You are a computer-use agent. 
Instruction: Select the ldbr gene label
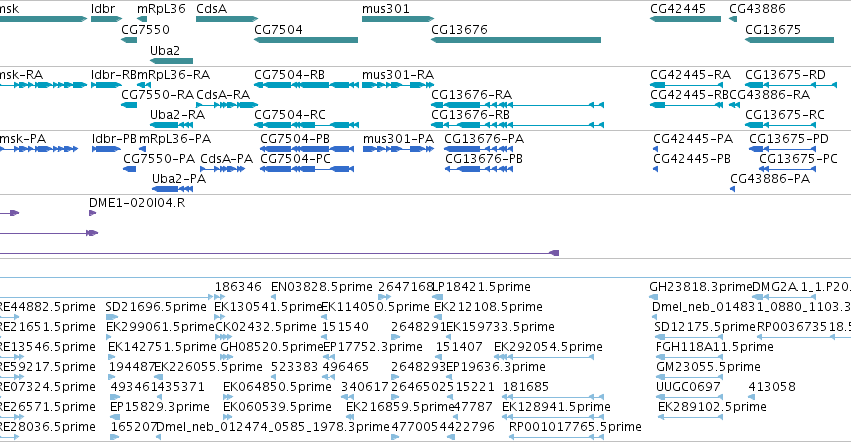click(x=103, y=9)
